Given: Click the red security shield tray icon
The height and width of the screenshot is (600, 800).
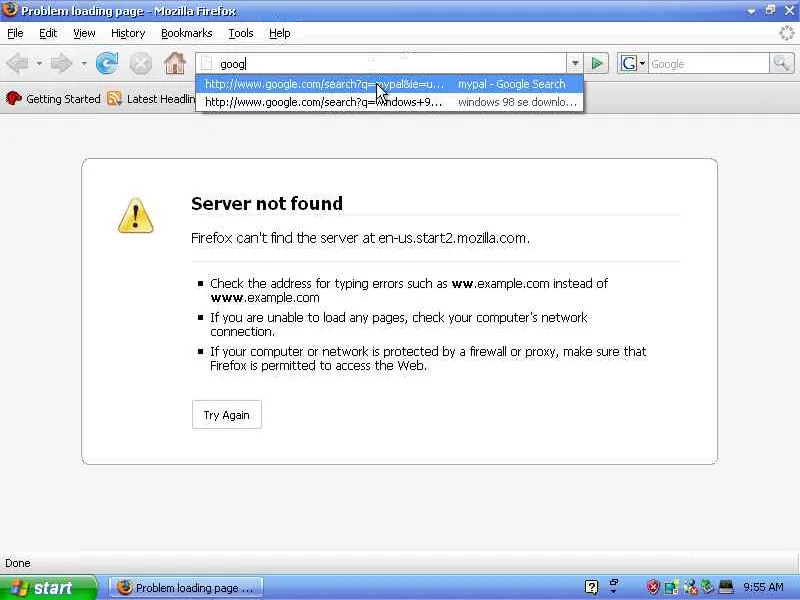Looking at the screenshot, I should pyautogui.click(x=653, y=587).
